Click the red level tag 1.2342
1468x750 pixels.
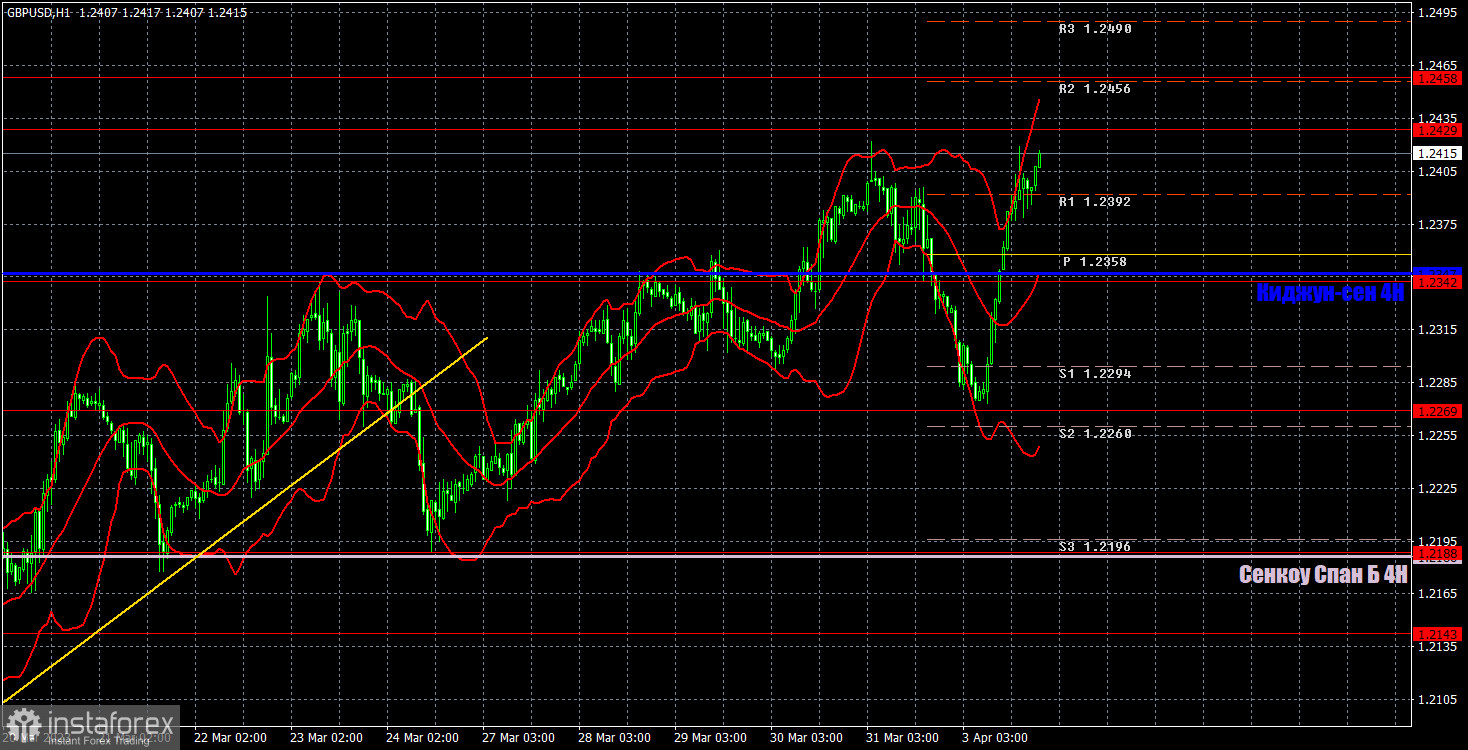pos(1438,283)
